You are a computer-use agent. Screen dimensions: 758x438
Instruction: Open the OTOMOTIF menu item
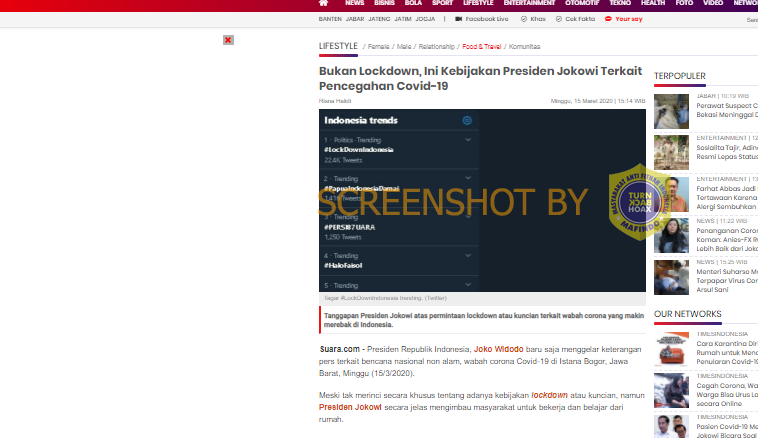(x=582, y=3)
